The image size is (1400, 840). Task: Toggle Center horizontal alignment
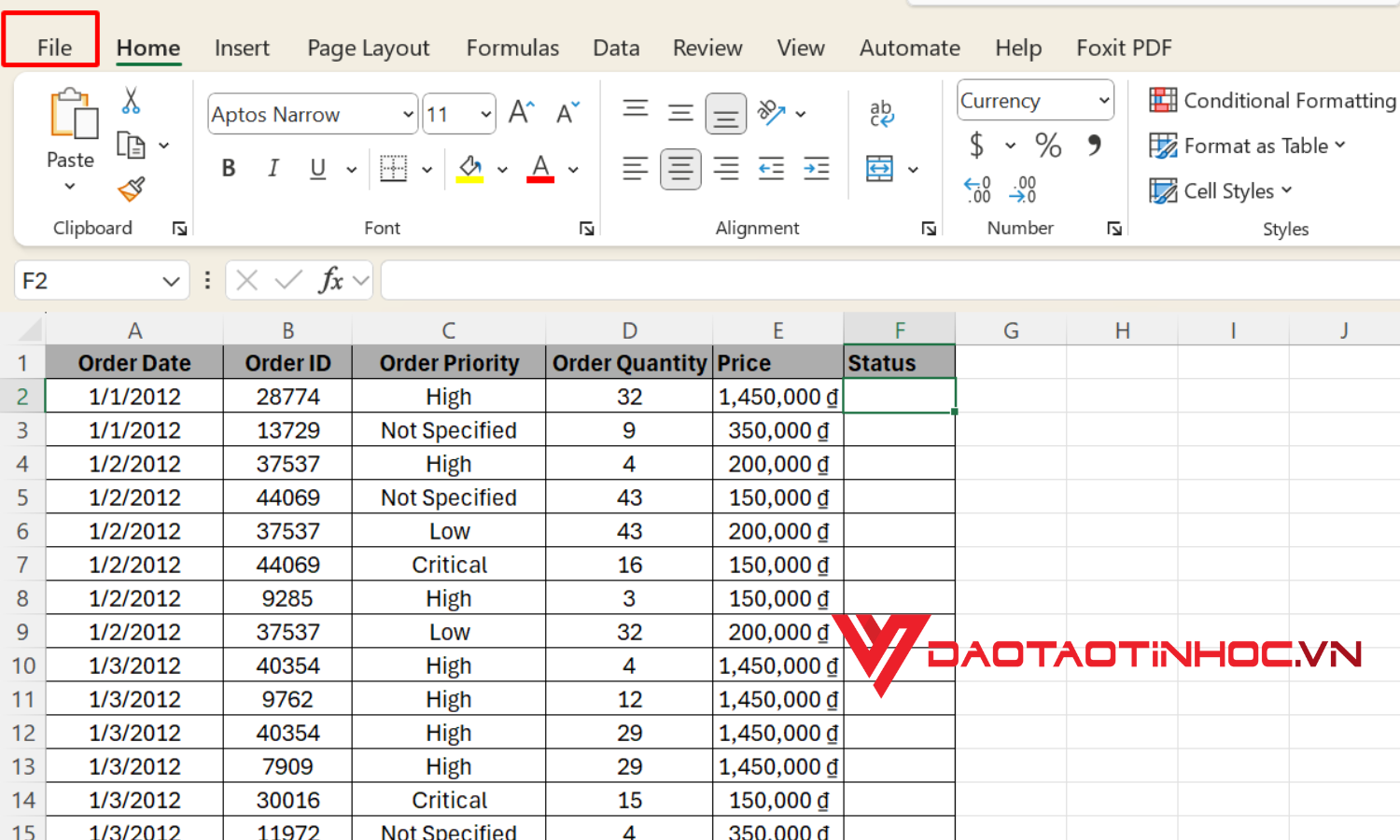(x=680, y=169)
